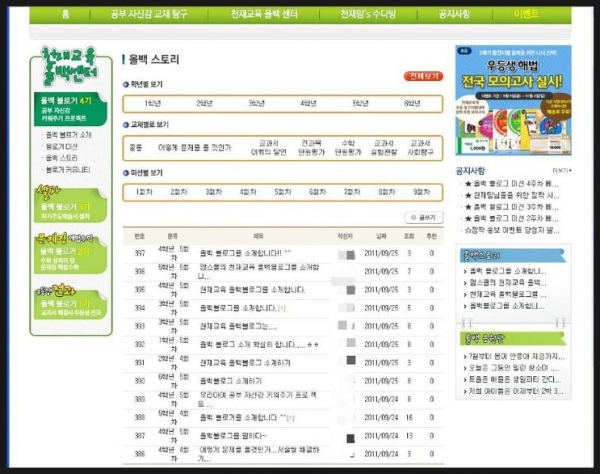Click the red 전체보기 button
The image size is (600, 474).
click(422, 76)
